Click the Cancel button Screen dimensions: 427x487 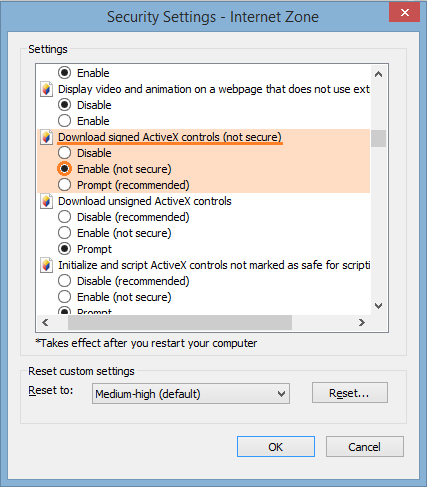click(365, 447)
